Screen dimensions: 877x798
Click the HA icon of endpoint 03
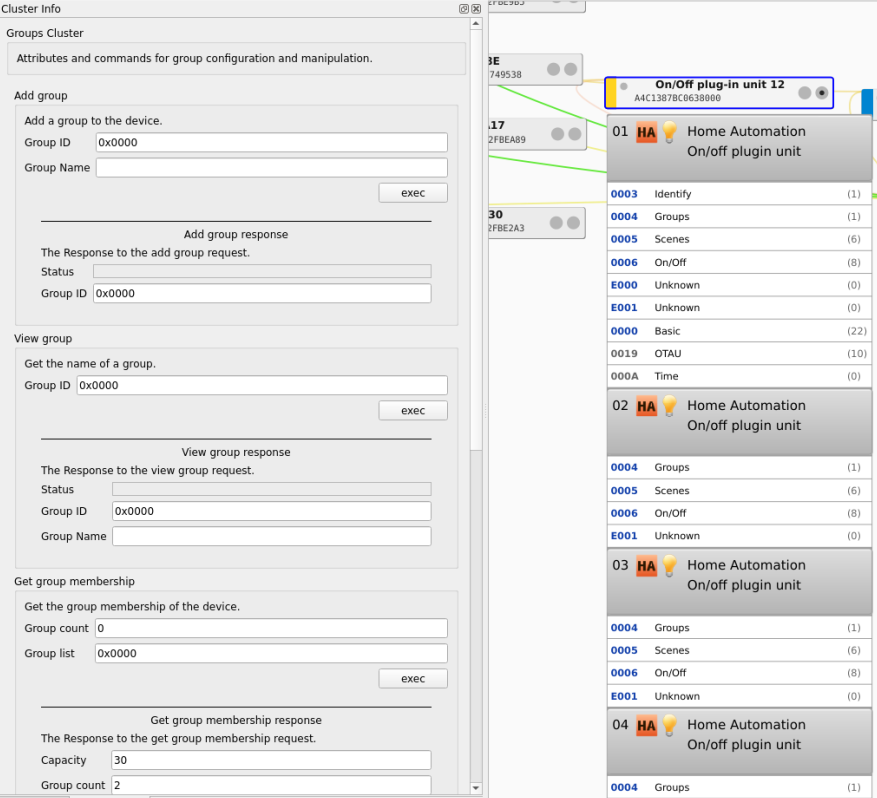[x=647, y=566]
